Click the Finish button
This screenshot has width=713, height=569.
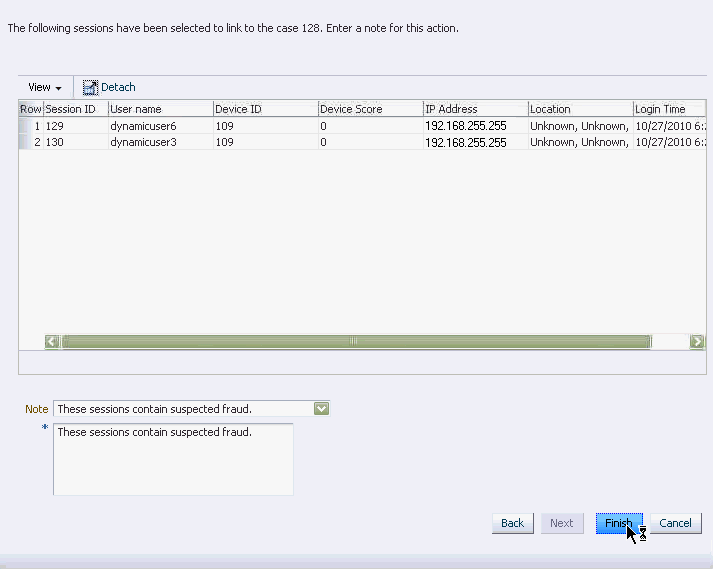coord(619,523)
